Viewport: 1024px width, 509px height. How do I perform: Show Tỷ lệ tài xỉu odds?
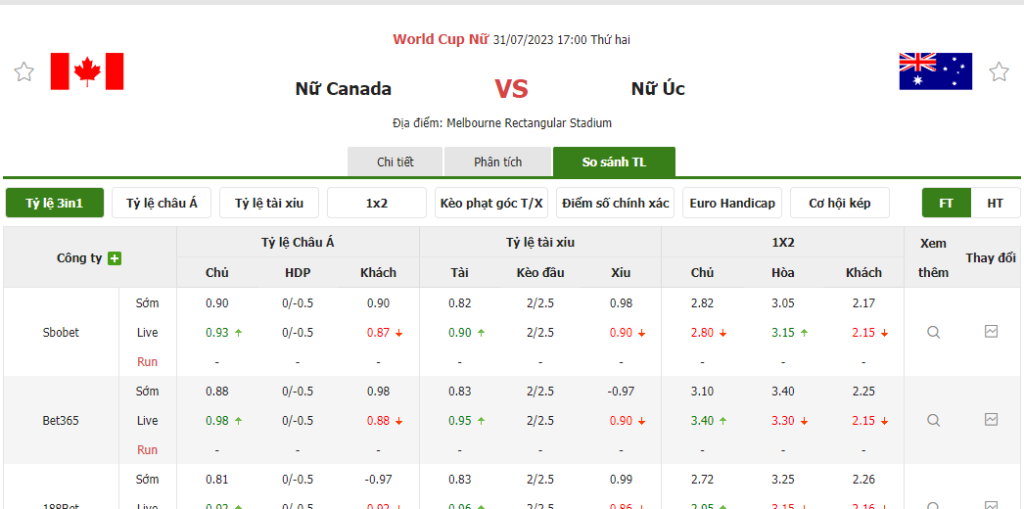click(x=269, y=203)
